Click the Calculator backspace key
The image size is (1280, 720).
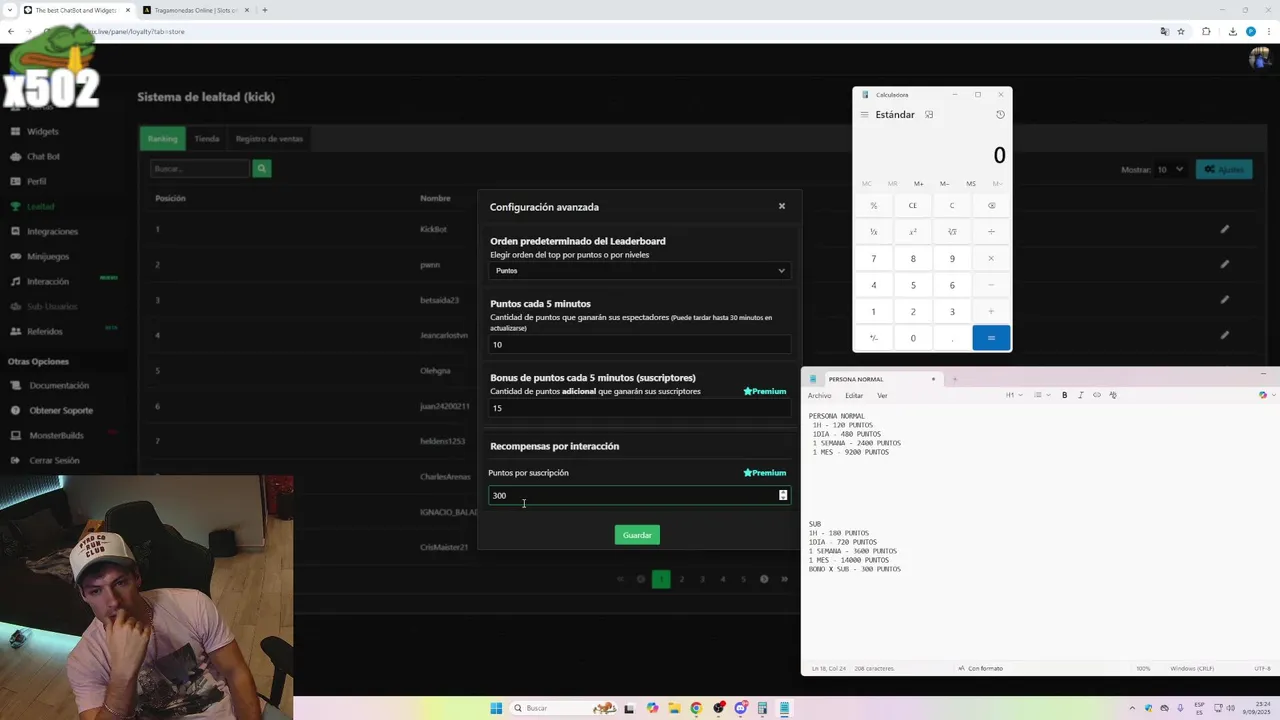pyautogui.click(x=991, y=206)
